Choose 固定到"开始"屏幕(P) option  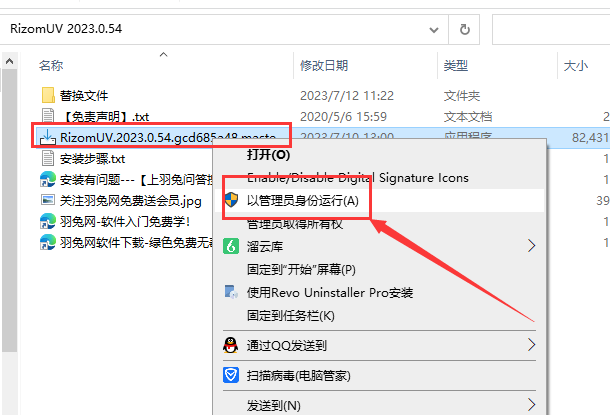(301, 270)
